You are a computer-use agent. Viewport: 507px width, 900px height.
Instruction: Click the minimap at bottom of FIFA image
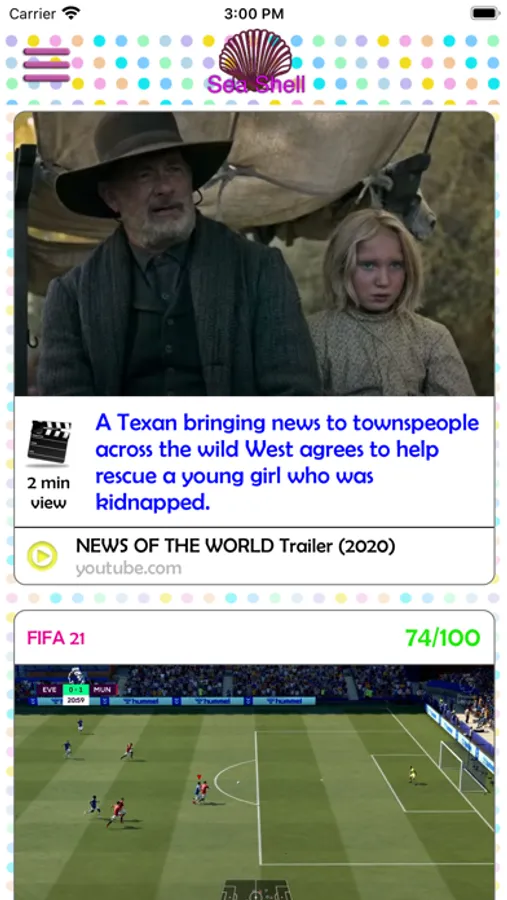pyautogui.click(x=255, y=890)
